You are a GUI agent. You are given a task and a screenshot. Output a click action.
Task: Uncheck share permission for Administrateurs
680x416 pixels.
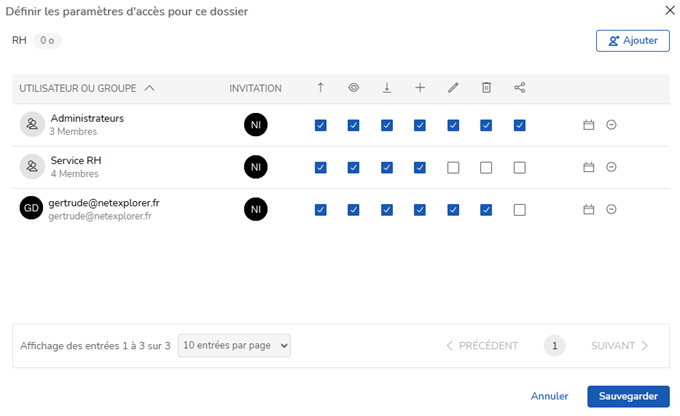pyautogui.click(x=519, y=125)
